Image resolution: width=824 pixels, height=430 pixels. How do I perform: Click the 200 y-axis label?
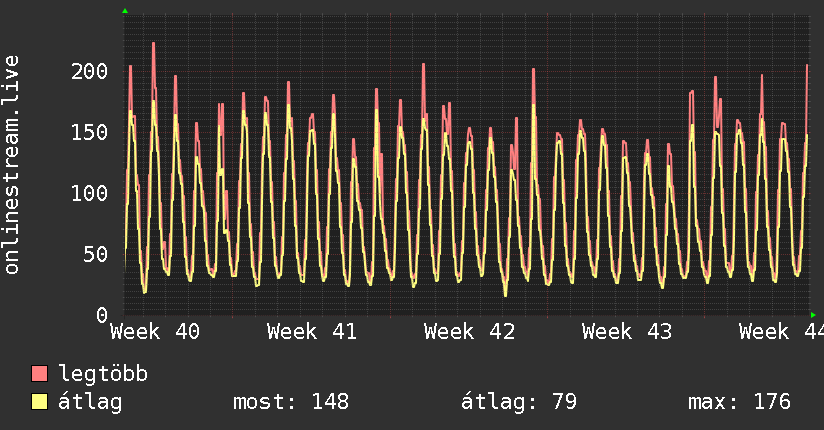(x=89, y=71)
